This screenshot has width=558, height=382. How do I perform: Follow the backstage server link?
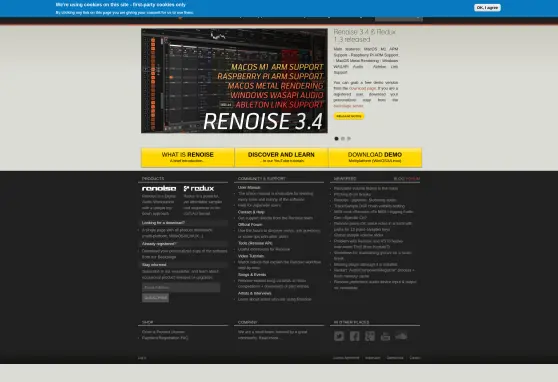point(348,106)
